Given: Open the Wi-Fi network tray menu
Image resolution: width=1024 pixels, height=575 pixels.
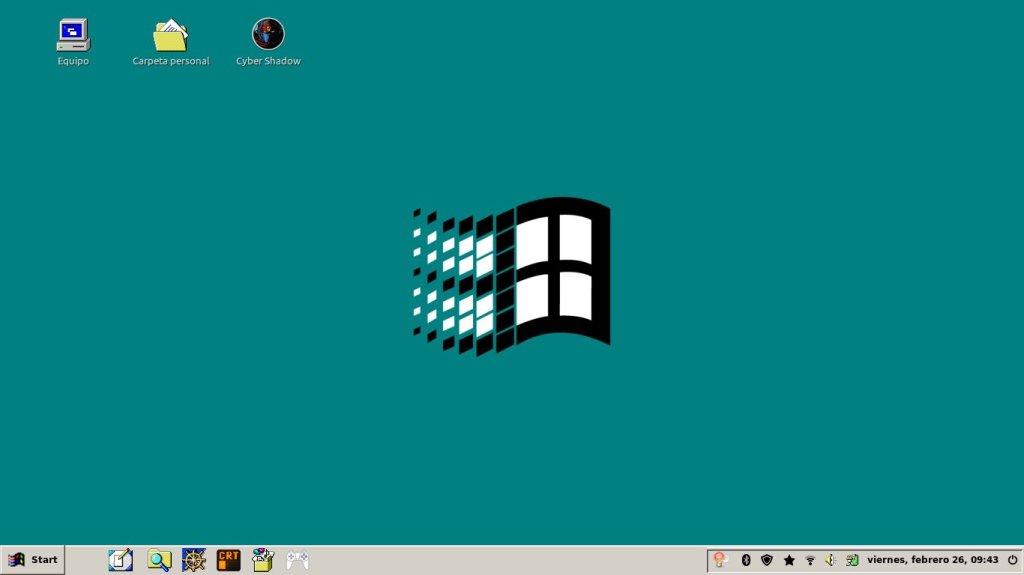Looking at the screenshot, I should pos(810,560).
